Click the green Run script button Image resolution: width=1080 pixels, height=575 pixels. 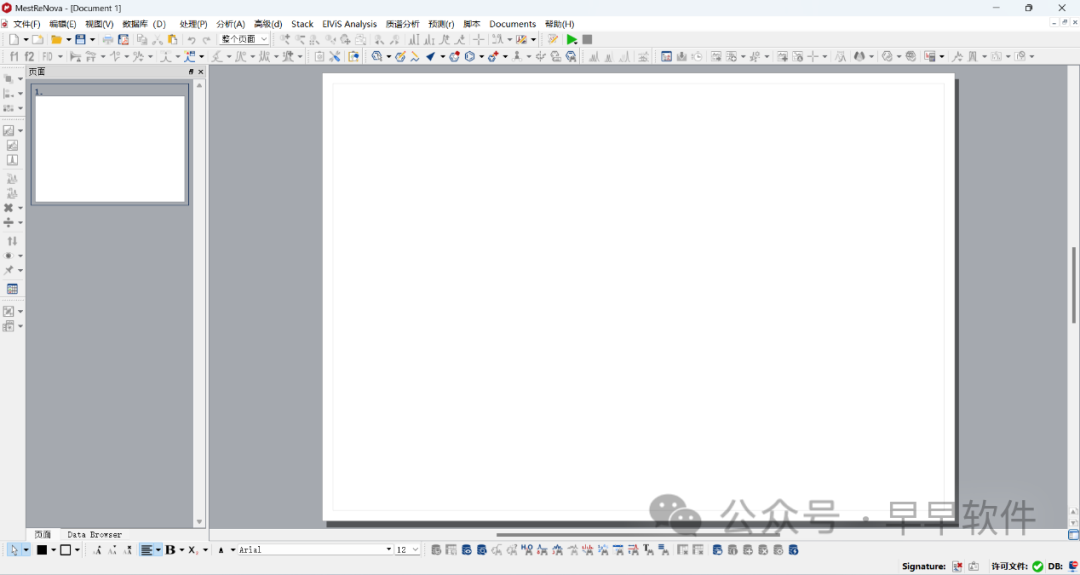pyautogui.click(x=572, y=40)
